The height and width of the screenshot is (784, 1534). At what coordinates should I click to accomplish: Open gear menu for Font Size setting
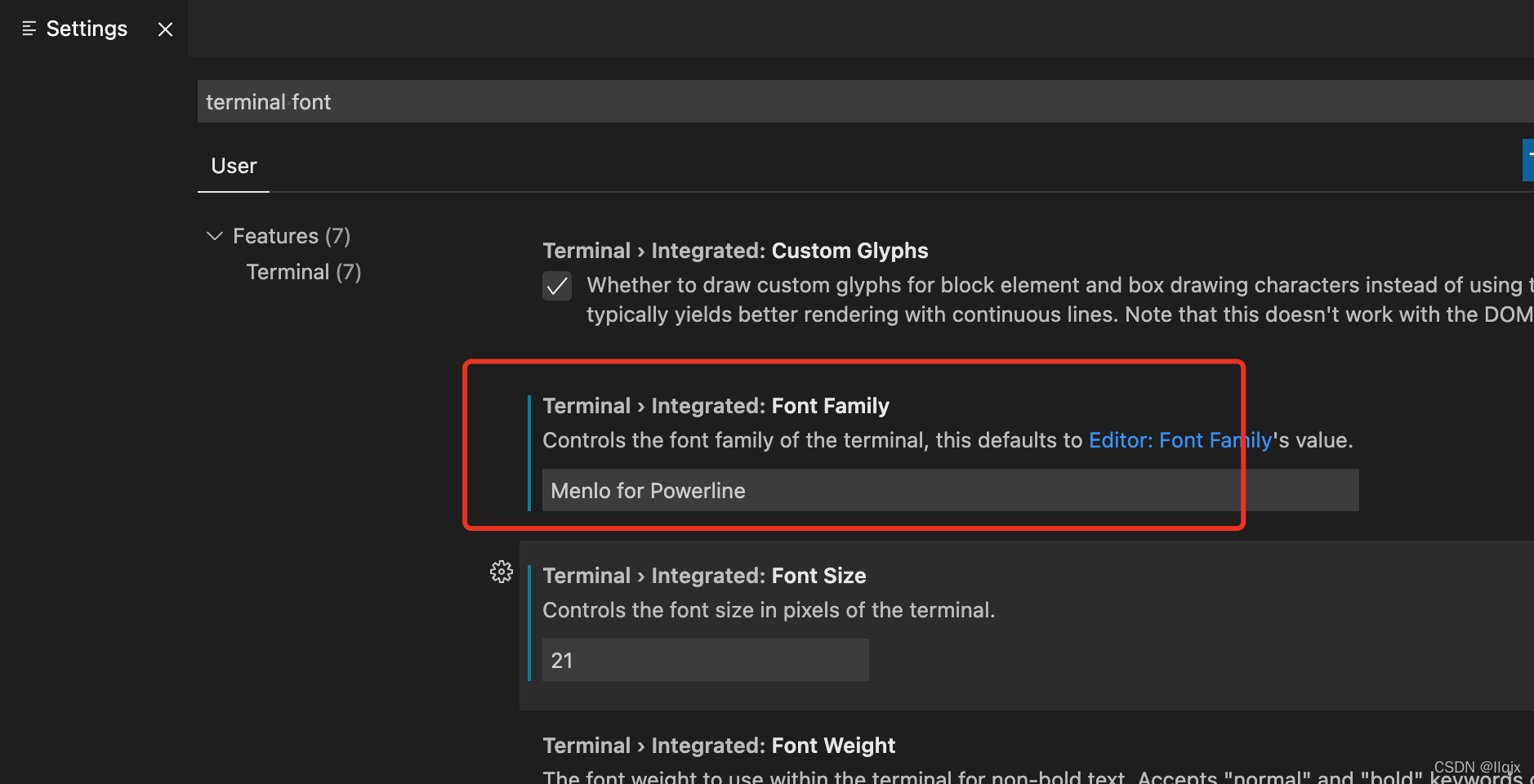tap(501, 572)
